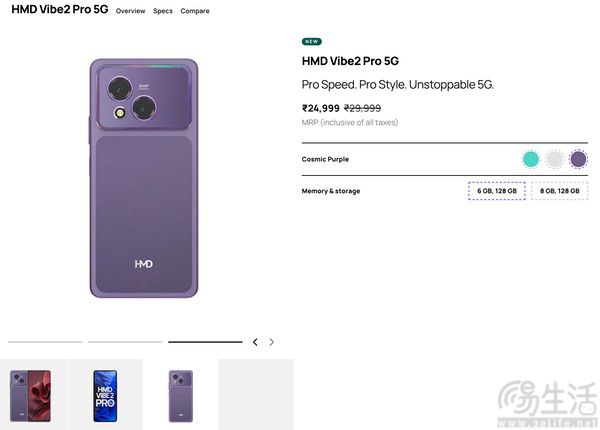Screen dimensions: 600x430
Task: Select the light gray color swatch
Action: click(x=554, y=159)
